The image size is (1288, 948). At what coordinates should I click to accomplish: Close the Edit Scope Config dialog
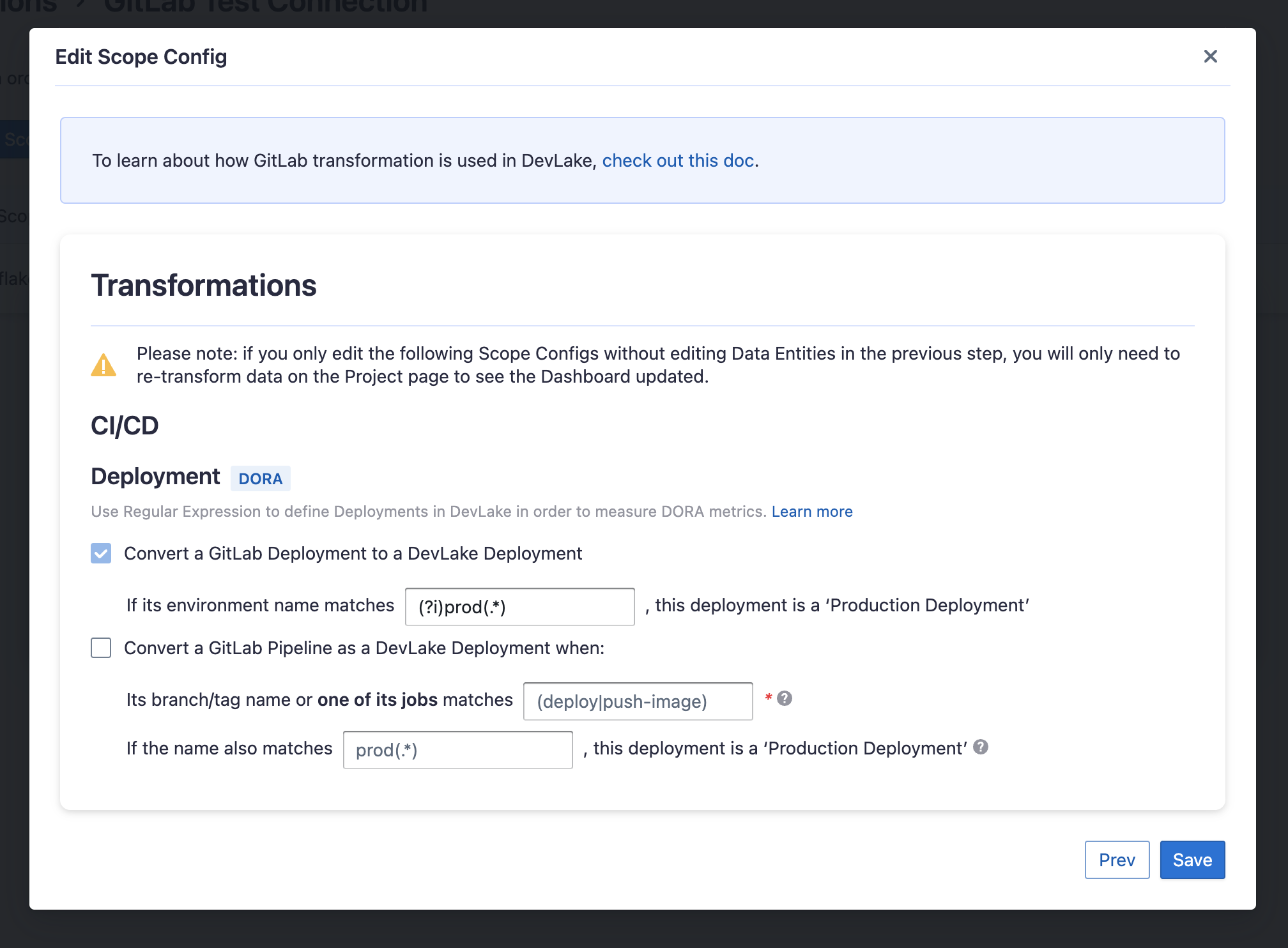click(x=1210, y=56)
